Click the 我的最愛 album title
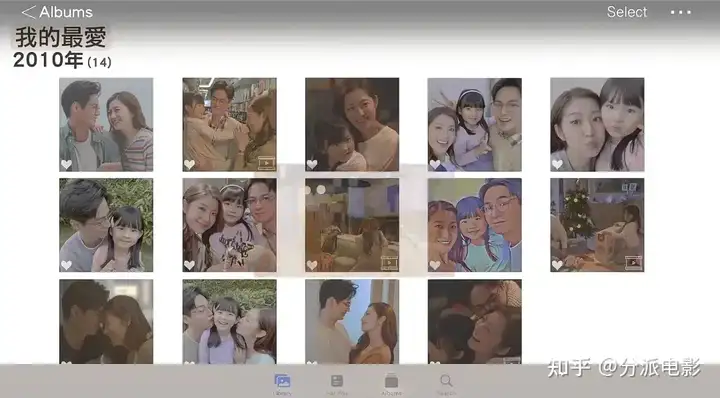Viewport: 720px width, 398px height. [61, 37]
